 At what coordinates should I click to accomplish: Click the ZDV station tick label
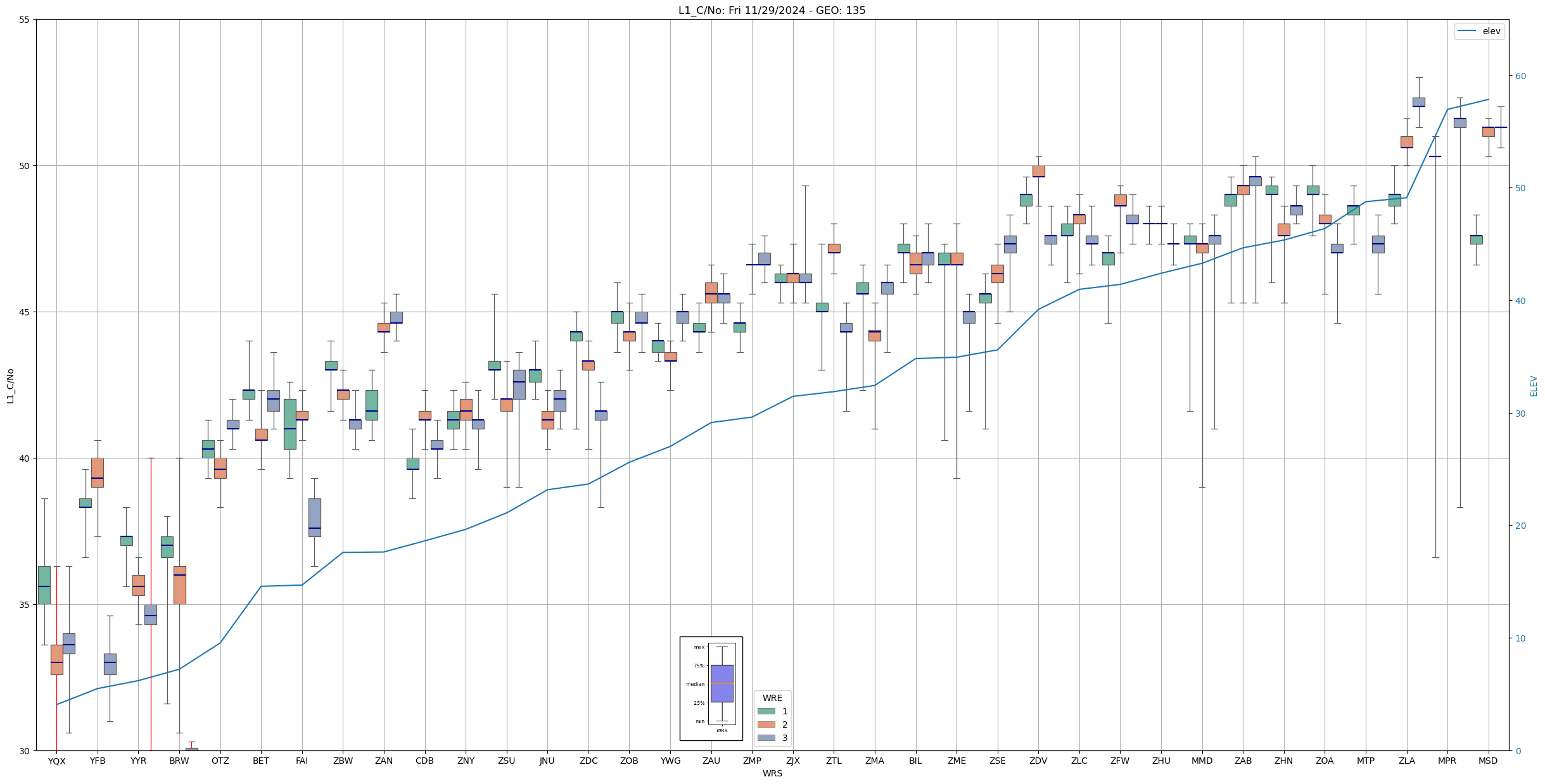(x=1038, y=761)
